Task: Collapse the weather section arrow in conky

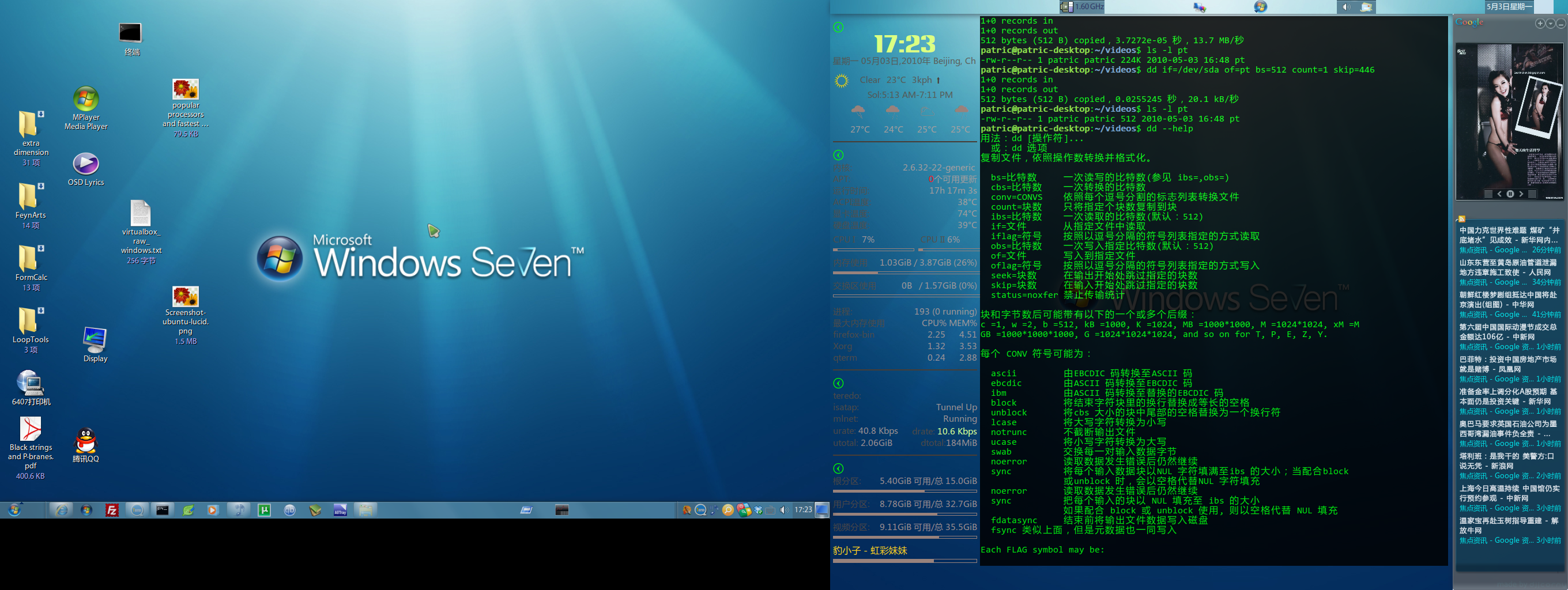Action: tap(838, 28)
